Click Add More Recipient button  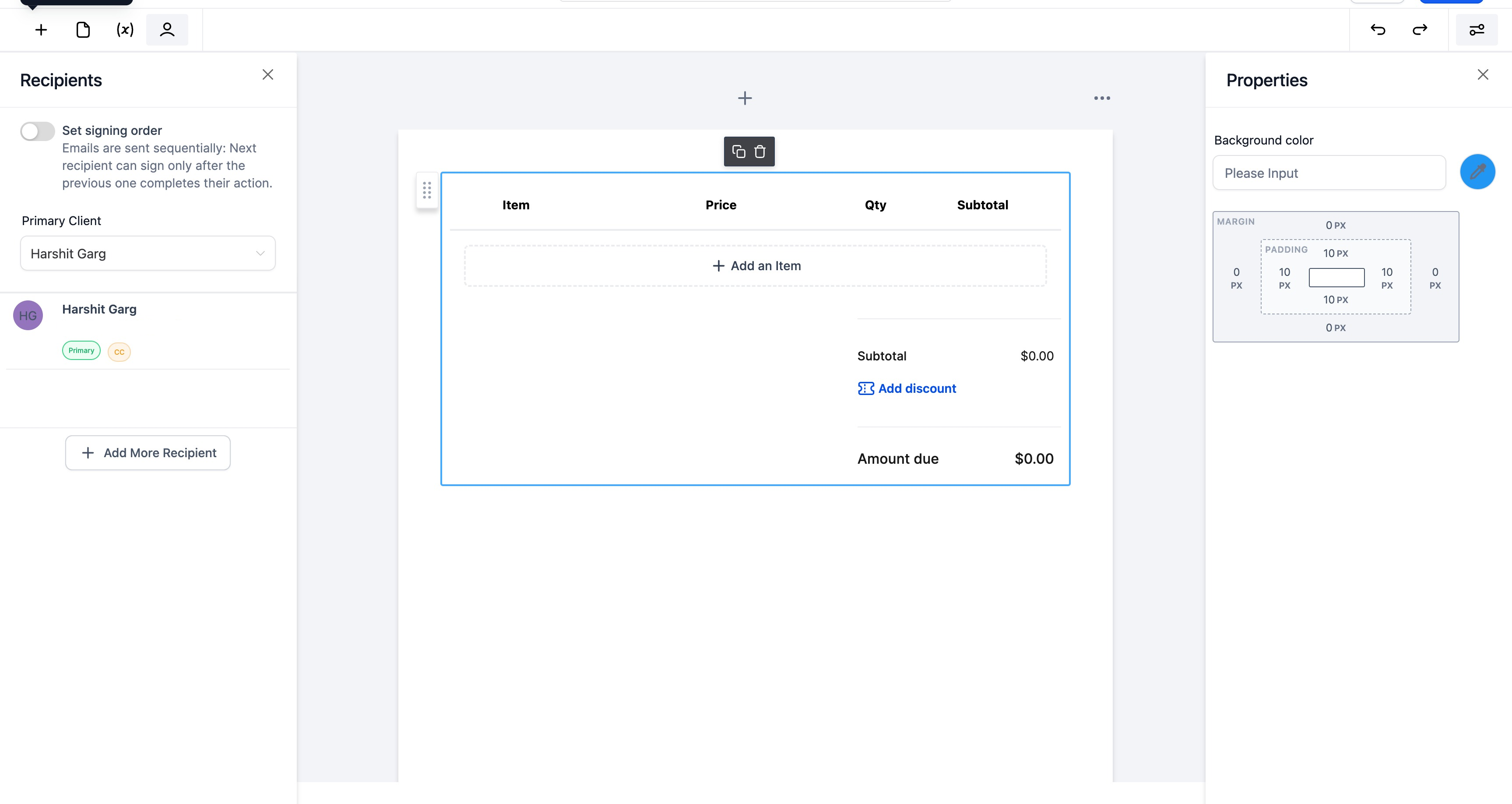148,453
